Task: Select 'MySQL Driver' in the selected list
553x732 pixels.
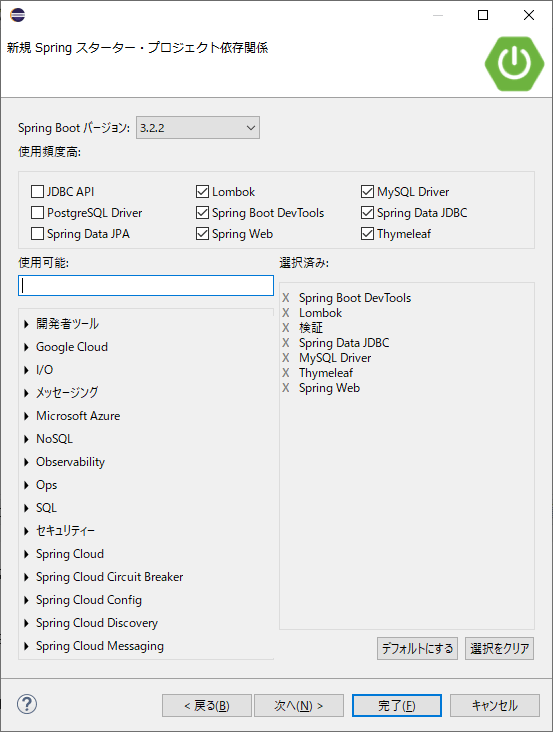Action: click(x=335, y=358)
